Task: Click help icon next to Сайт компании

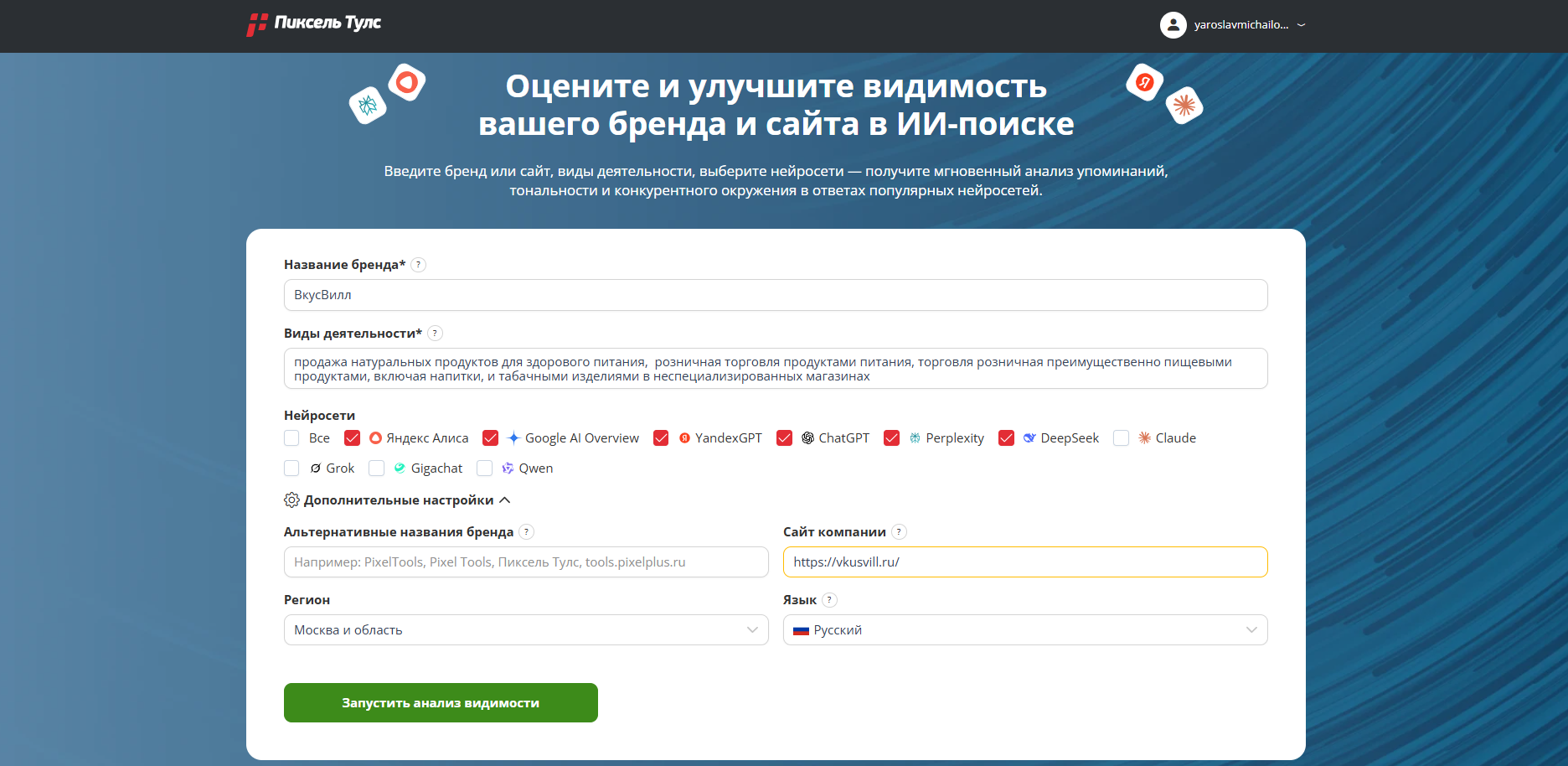Action: pyautogui.click(x=899, y=532)
